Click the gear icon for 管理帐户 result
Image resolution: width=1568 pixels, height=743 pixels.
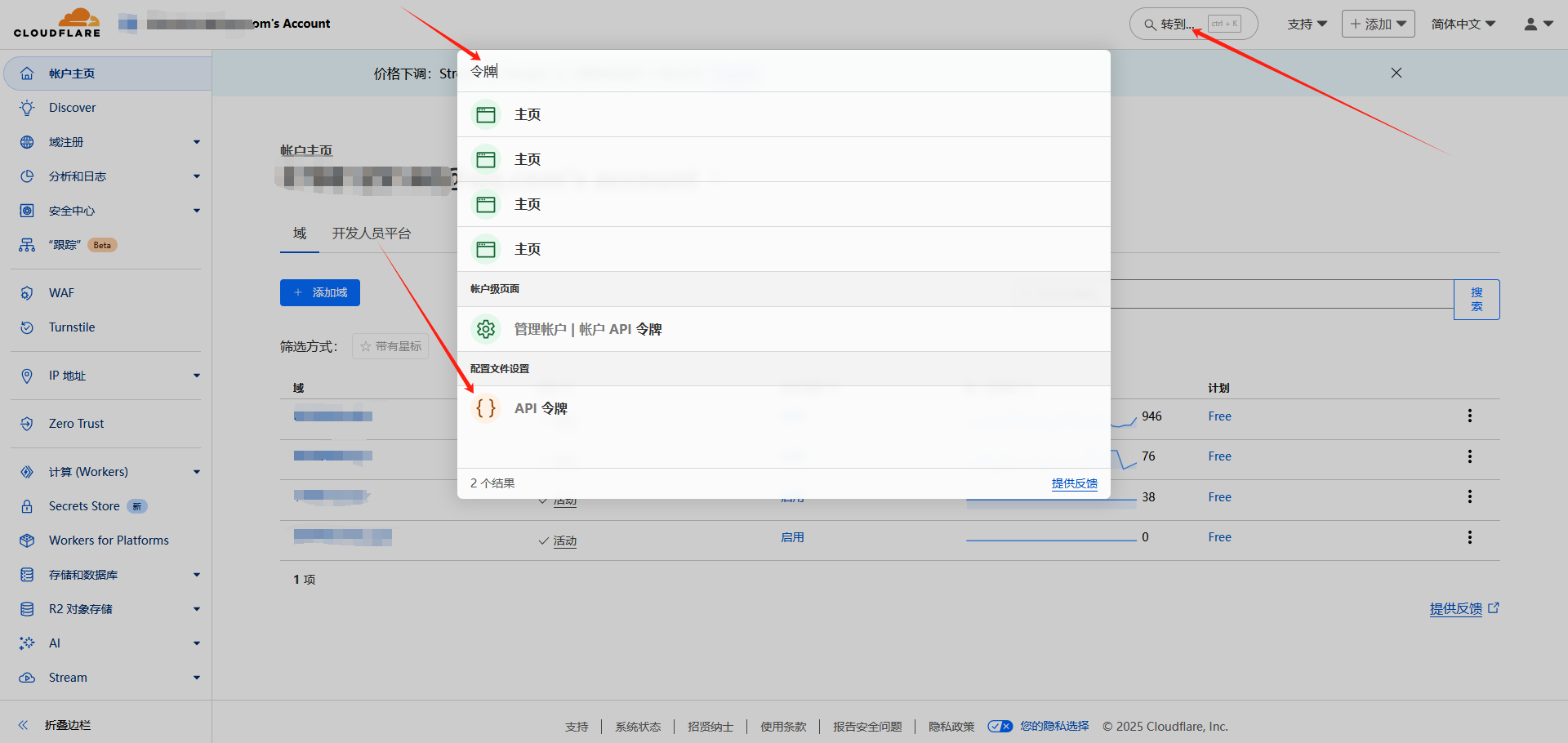(486, 329)
